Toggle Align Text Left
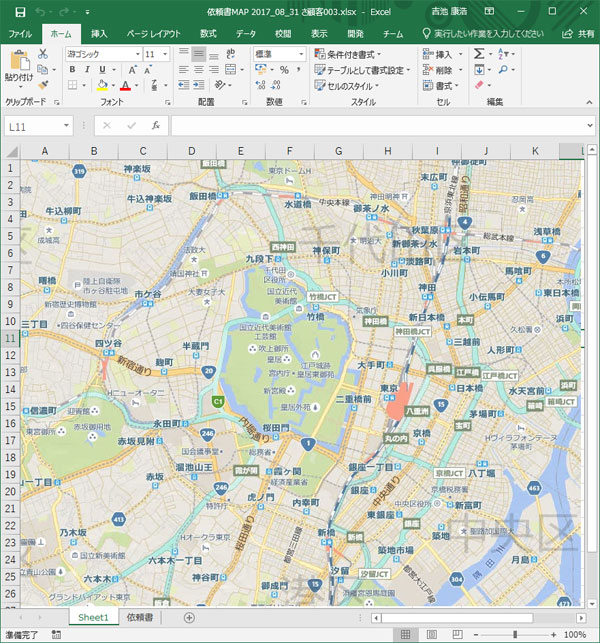The height and width of the screenshot is (643, 600). tap(184, 70)
